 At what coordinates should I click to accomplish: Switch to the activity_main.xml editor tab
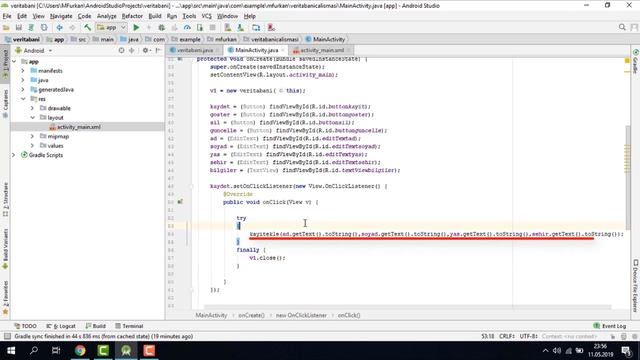(322, 50)
